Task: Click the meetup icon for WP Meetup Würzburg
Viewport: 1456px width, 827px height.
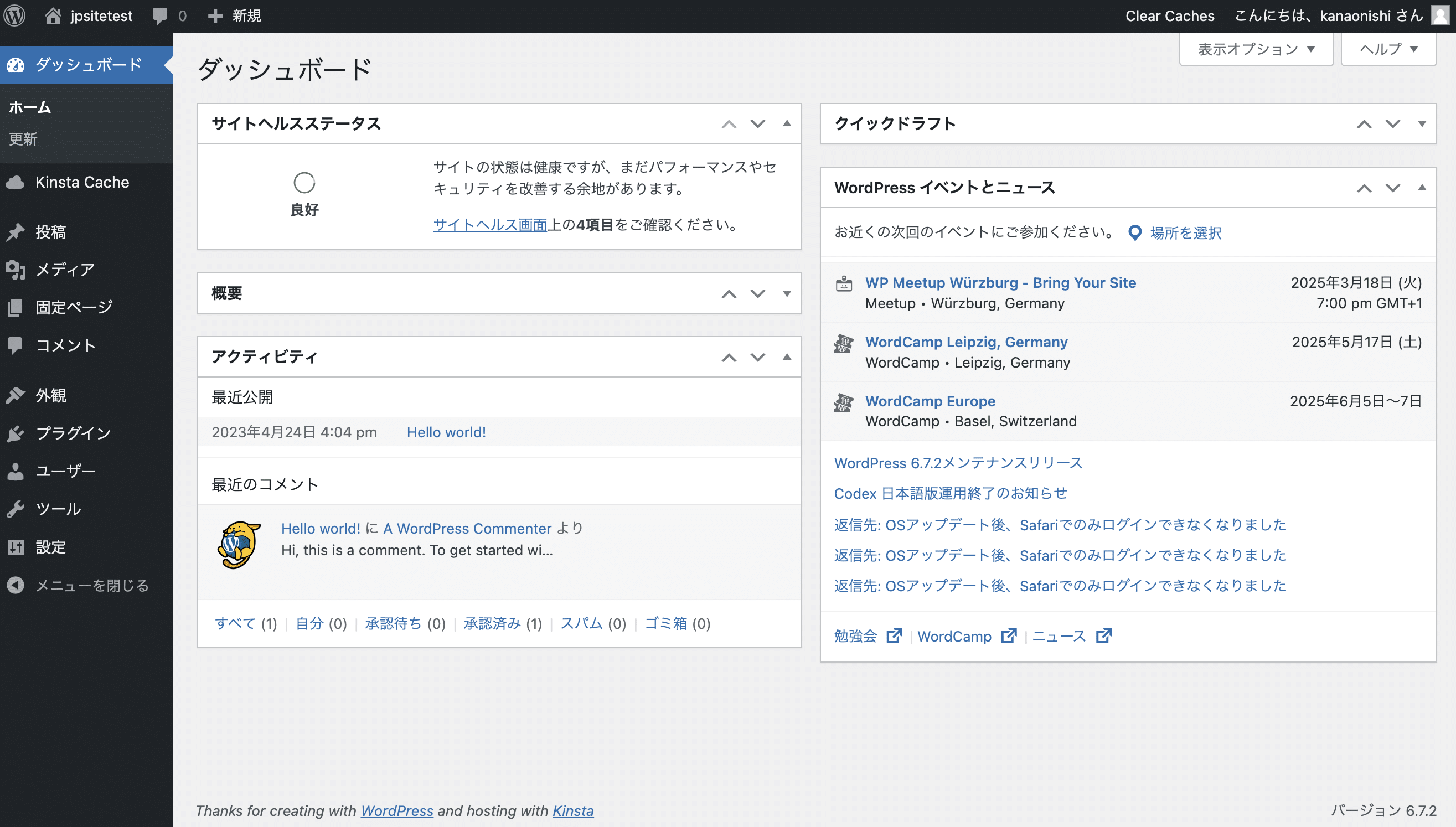Action: (x=844, y=283)
